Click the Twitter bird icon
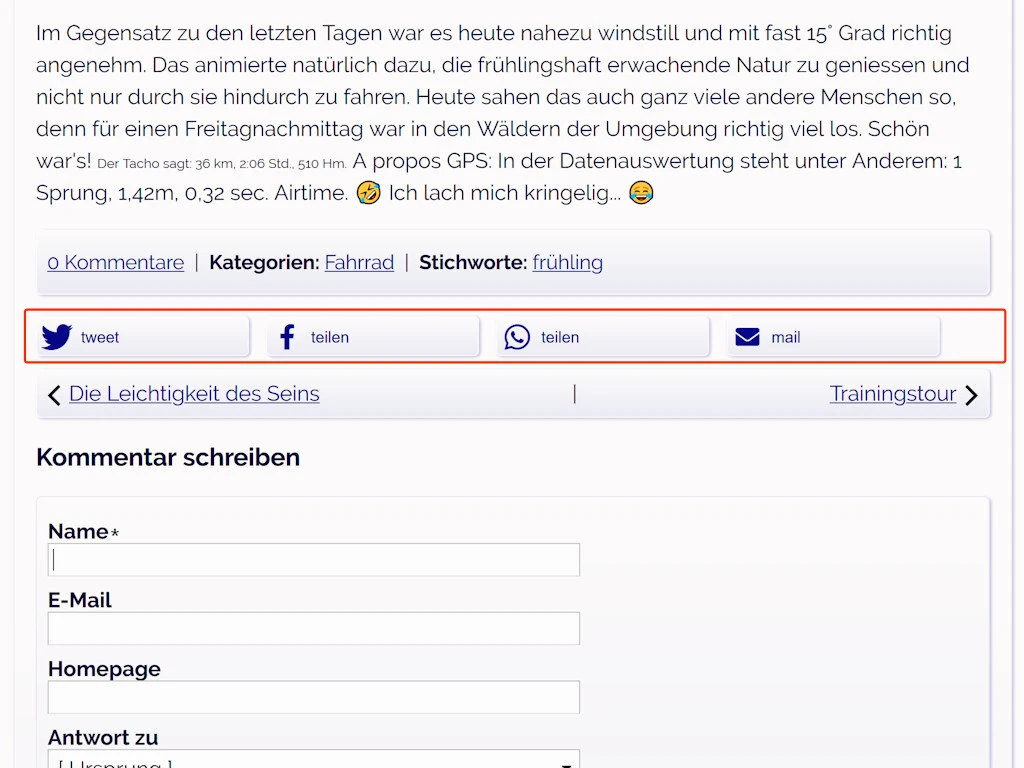1024x768 pixels. click(x=57, y=337)
